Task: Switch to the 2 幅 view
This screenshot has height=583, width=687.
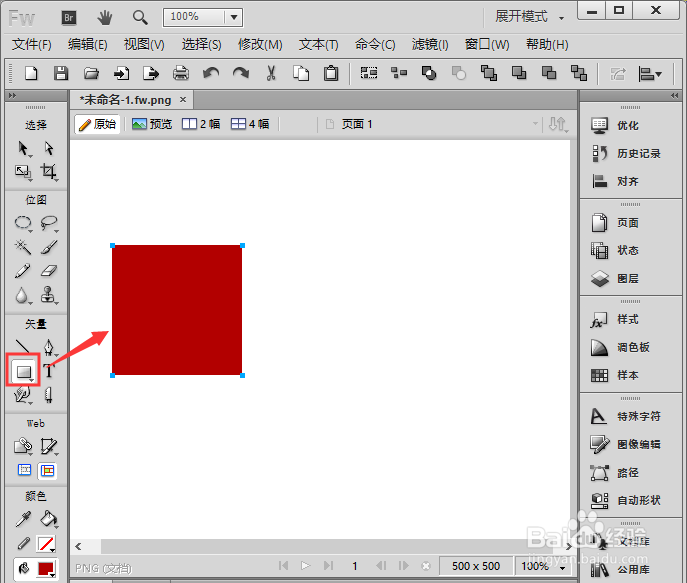Action: (x=201, y=124)
